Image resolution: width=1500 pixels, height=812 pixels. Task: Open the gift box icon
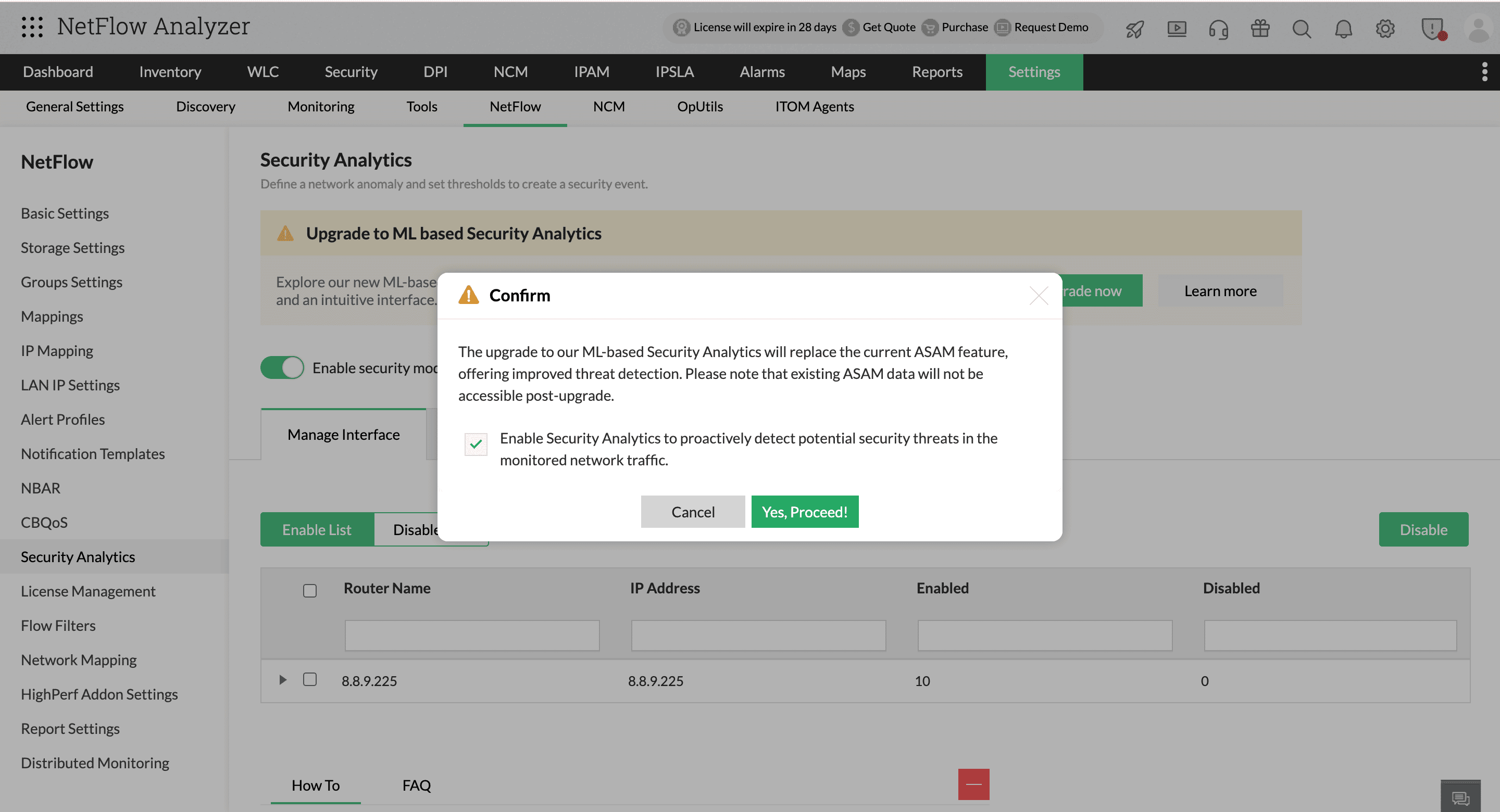click(1260, 29)
